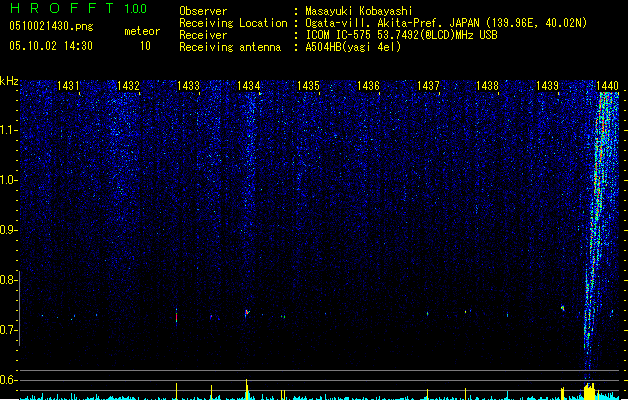Click the 1431 time axis marker
This screenshot has width=629, height=400.
(68, 86)
